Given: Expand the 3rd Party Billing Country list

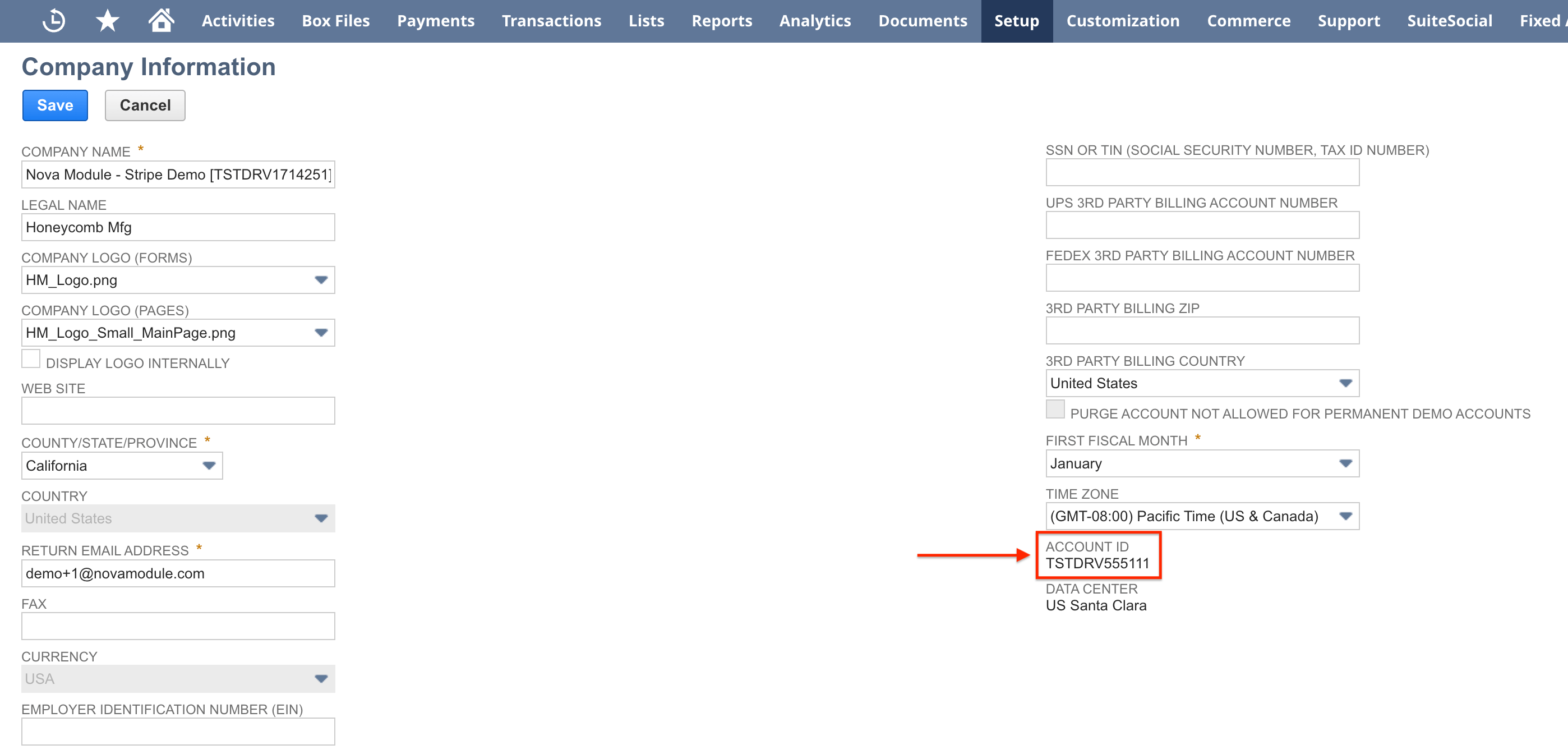Looking at the screenshot, I should coord(1345,383).
